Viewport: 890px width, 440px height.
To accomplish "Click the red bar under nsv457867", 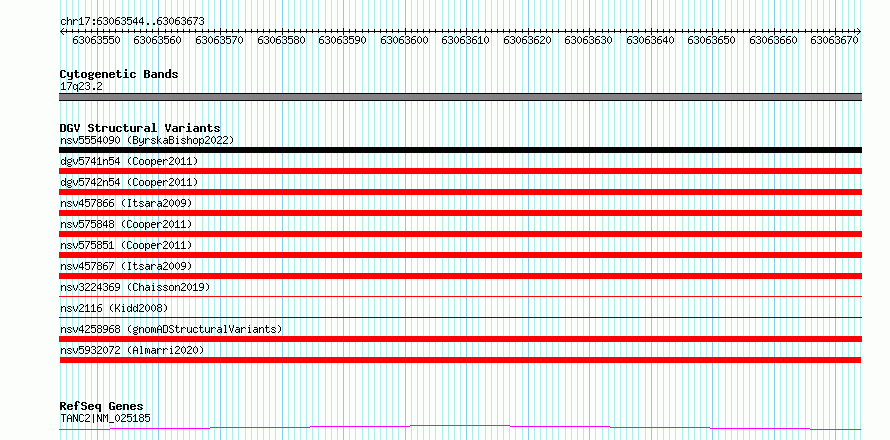I will pyautogui.click(x=460, y=276).
